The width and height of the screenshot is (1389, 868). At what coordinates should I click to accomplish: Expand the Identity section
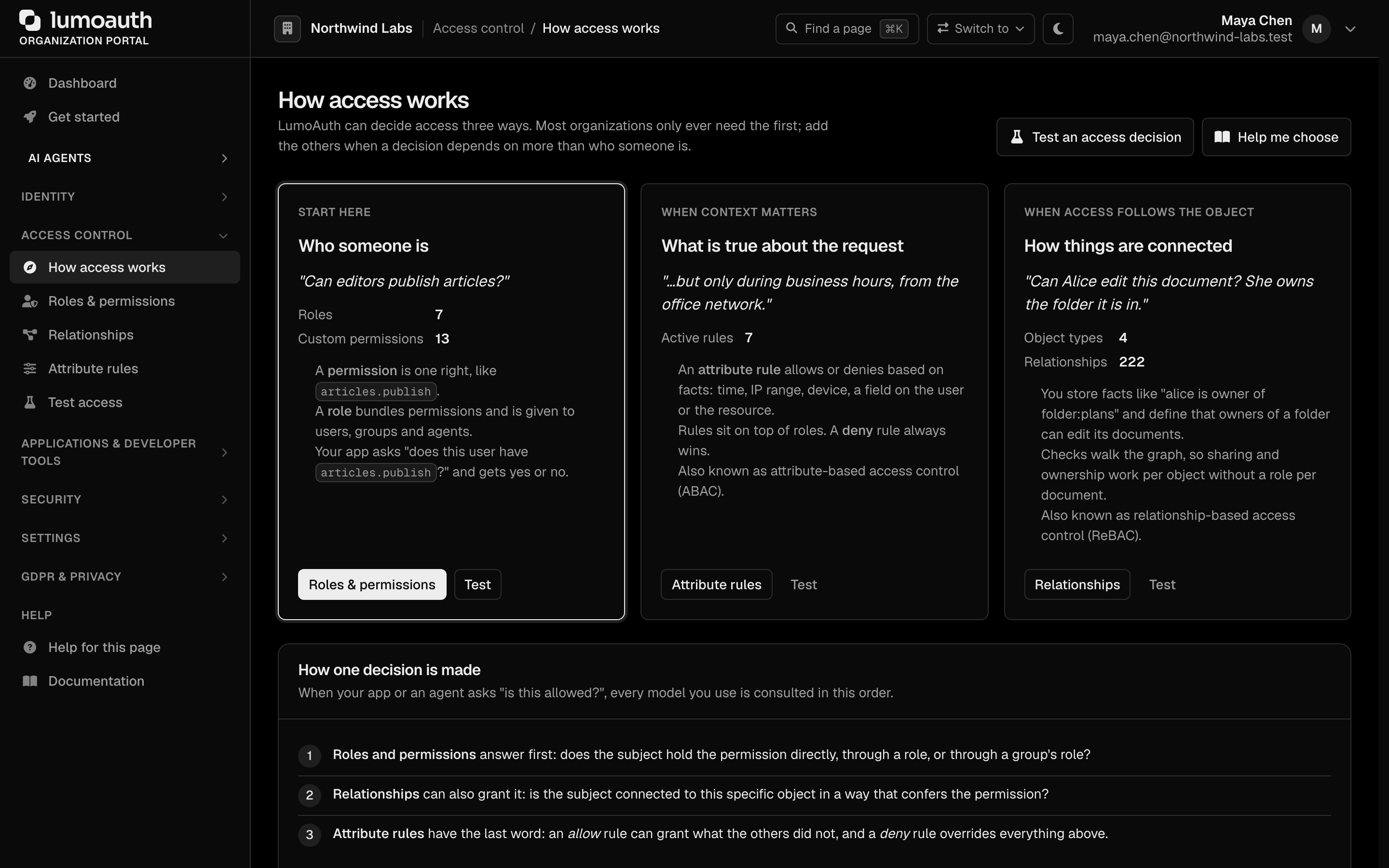click(x=124, y=196)
